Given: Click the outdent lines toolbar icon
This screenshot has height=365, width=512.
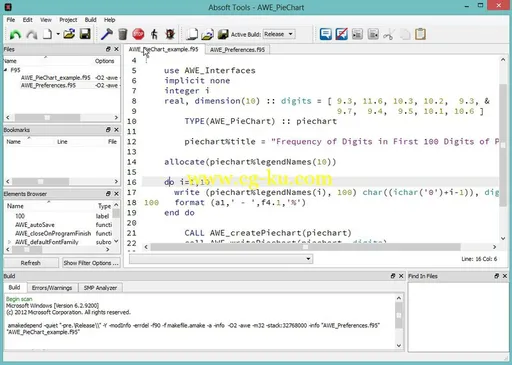Looking at the screenshot, I should 373,34.
